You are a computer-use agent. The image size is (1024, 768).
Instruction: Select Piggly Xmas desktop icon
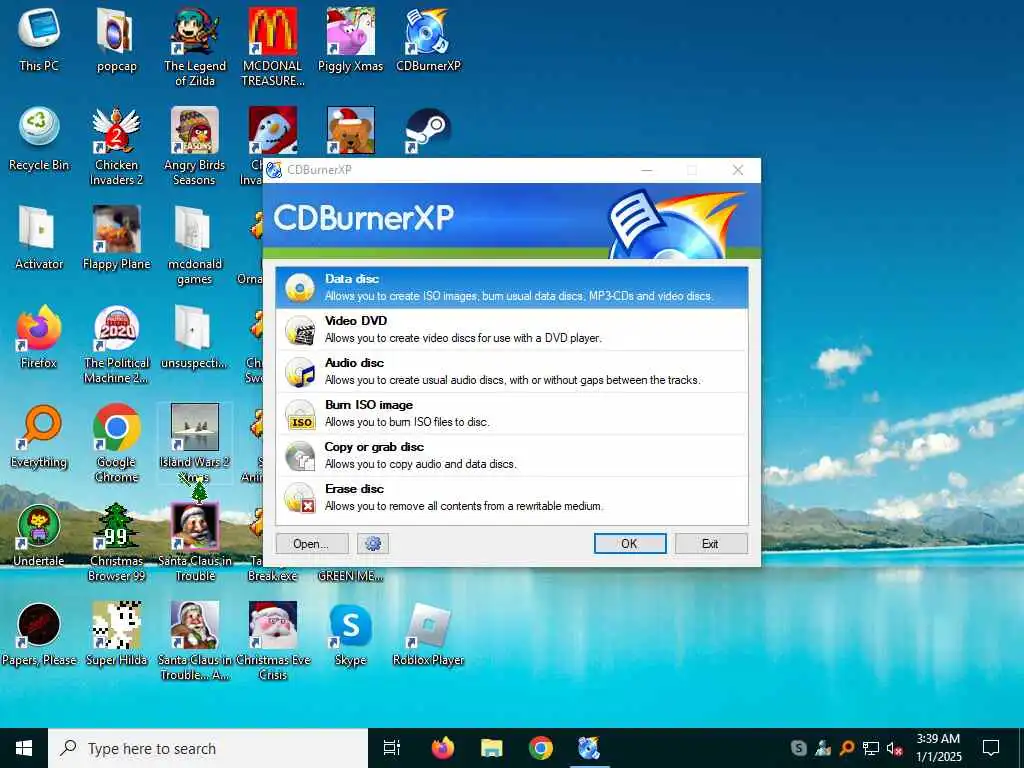point(351,39)
